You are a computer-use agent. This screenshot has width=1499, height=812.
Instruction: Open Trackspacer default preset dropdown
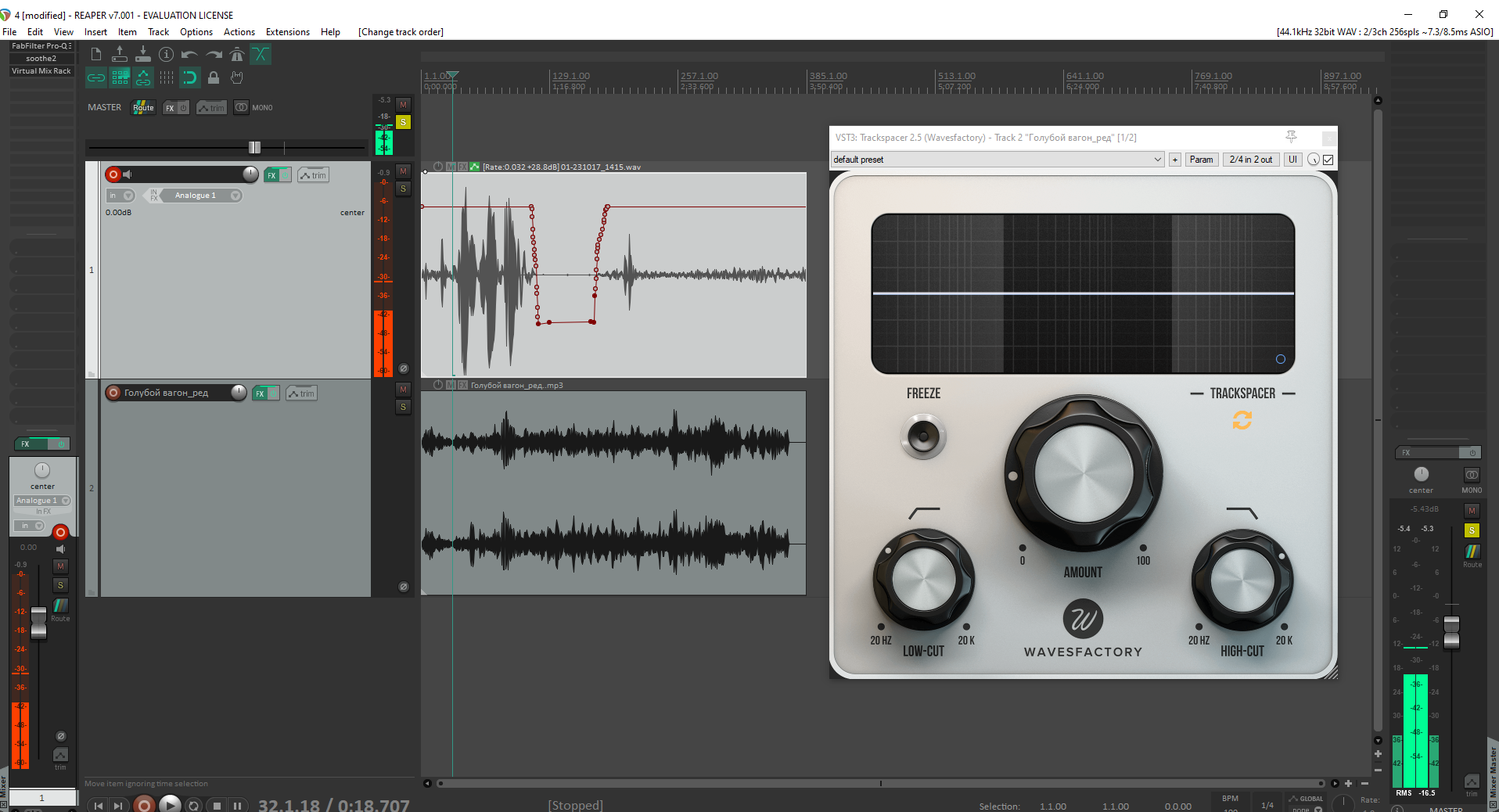coord(998,160)
